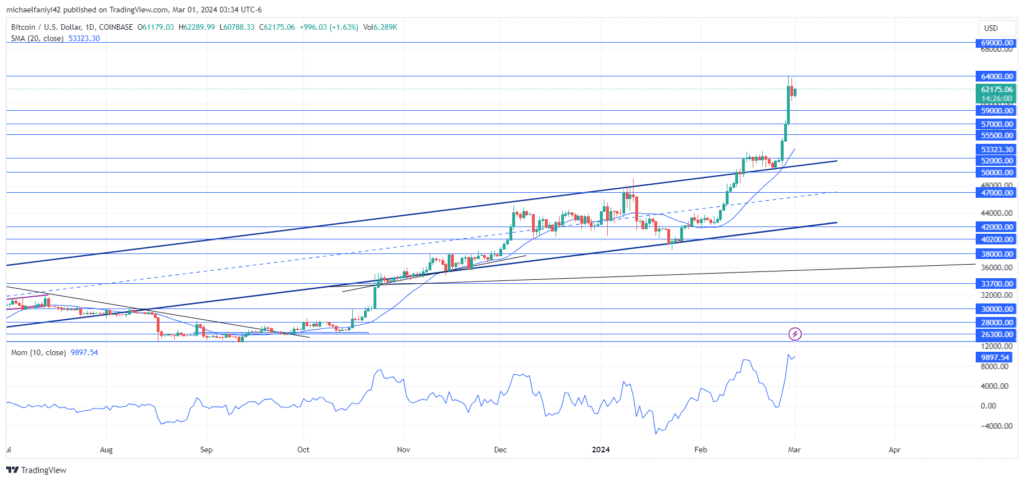Image resolution: width=1024 pixels, height=481 pixels.
Task: Click the 8000.00 momentum scale label
Action: click(997, 367)
